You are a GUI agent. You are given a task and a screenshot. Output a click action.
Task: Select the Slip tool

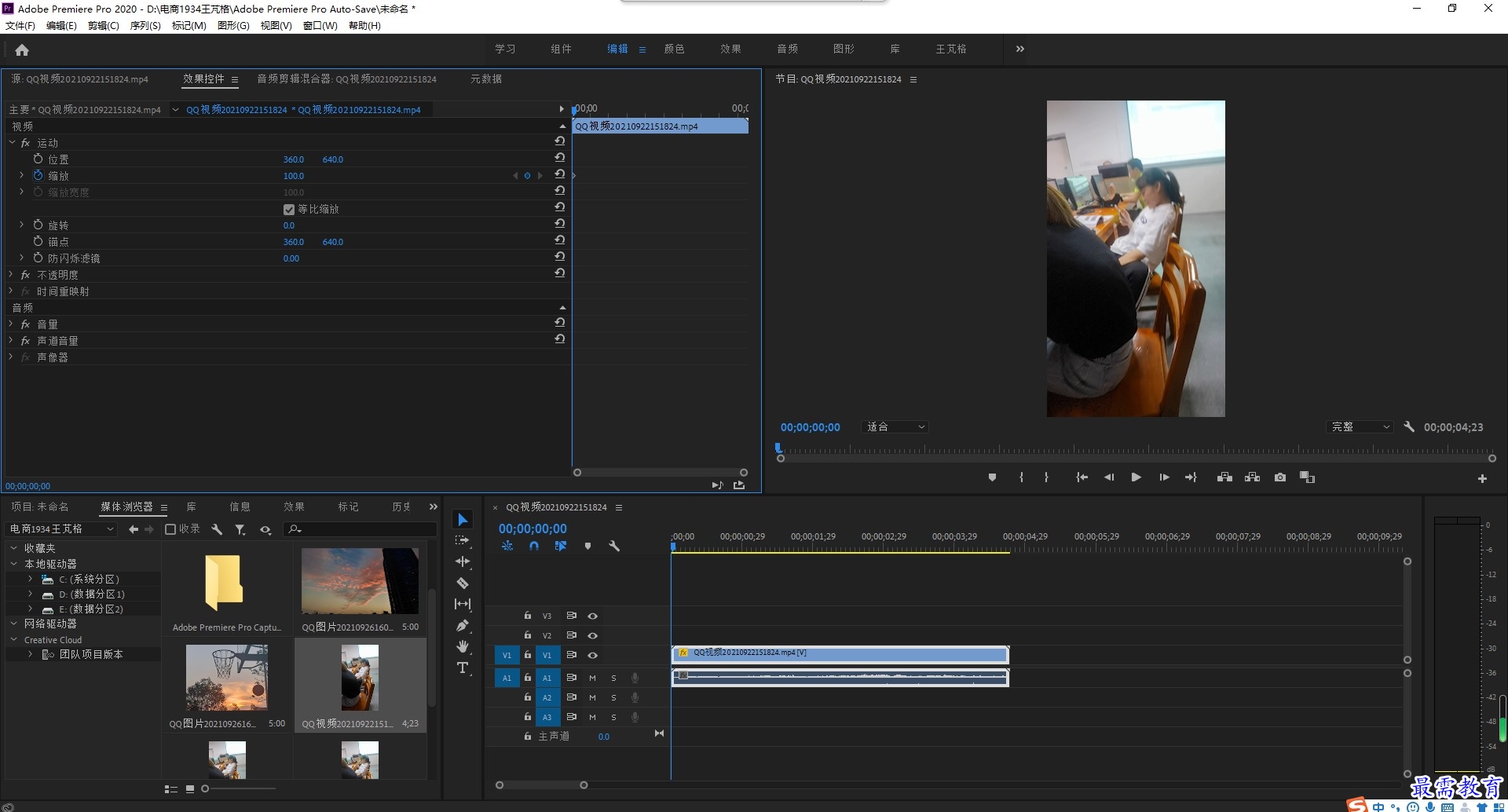463,604
